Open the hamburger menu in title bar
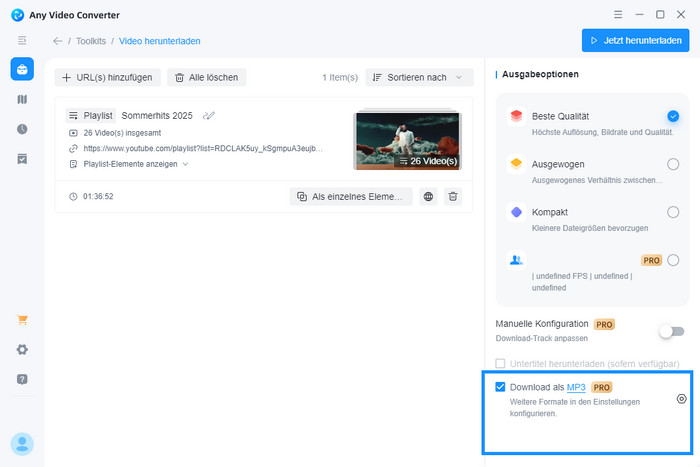 [x=618, y=15]
